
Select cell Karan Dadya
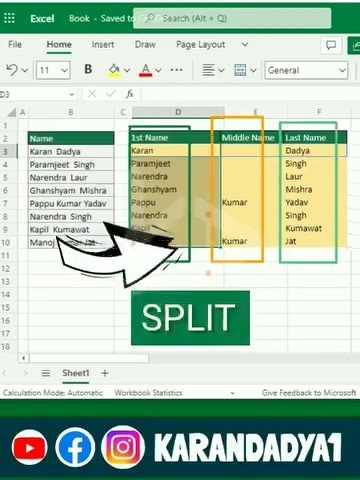71,152
